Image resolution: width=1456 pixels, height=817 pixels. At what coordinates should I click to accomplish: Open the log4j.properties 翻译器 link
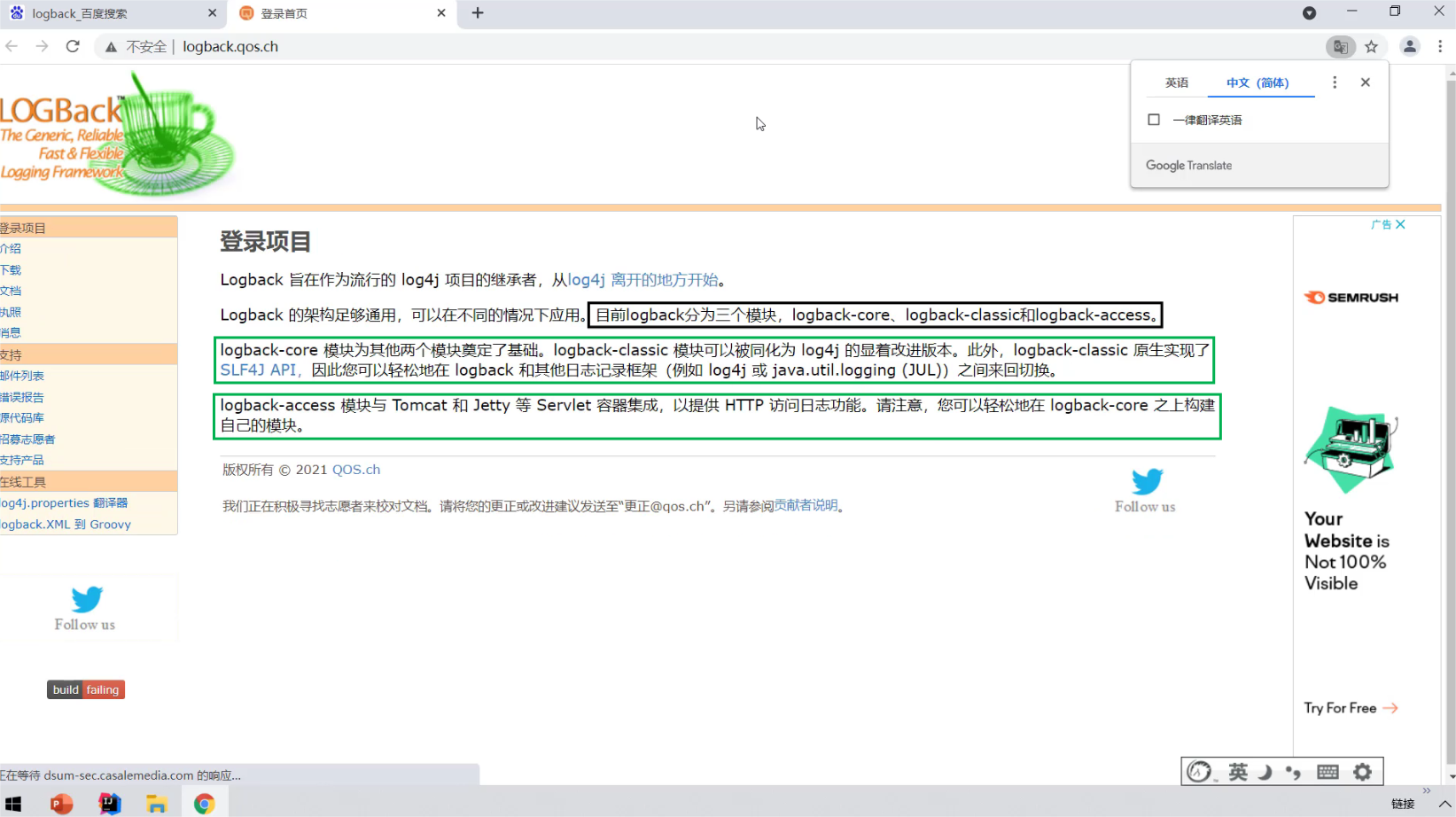pyautogui.click(x=64, y=503)
